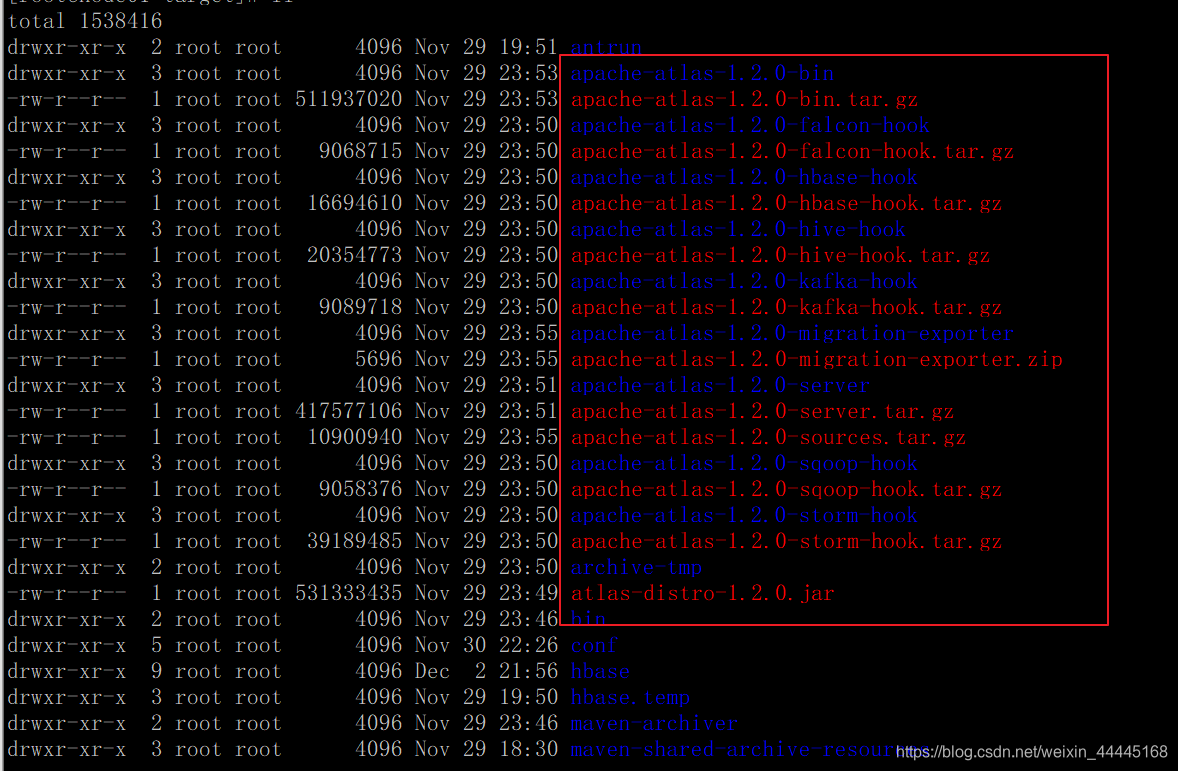Select apache-atlas-1.2.0-sqoop-hook.tar.gz file
Screen dimensions: 1178x771
tap(786, 489)
